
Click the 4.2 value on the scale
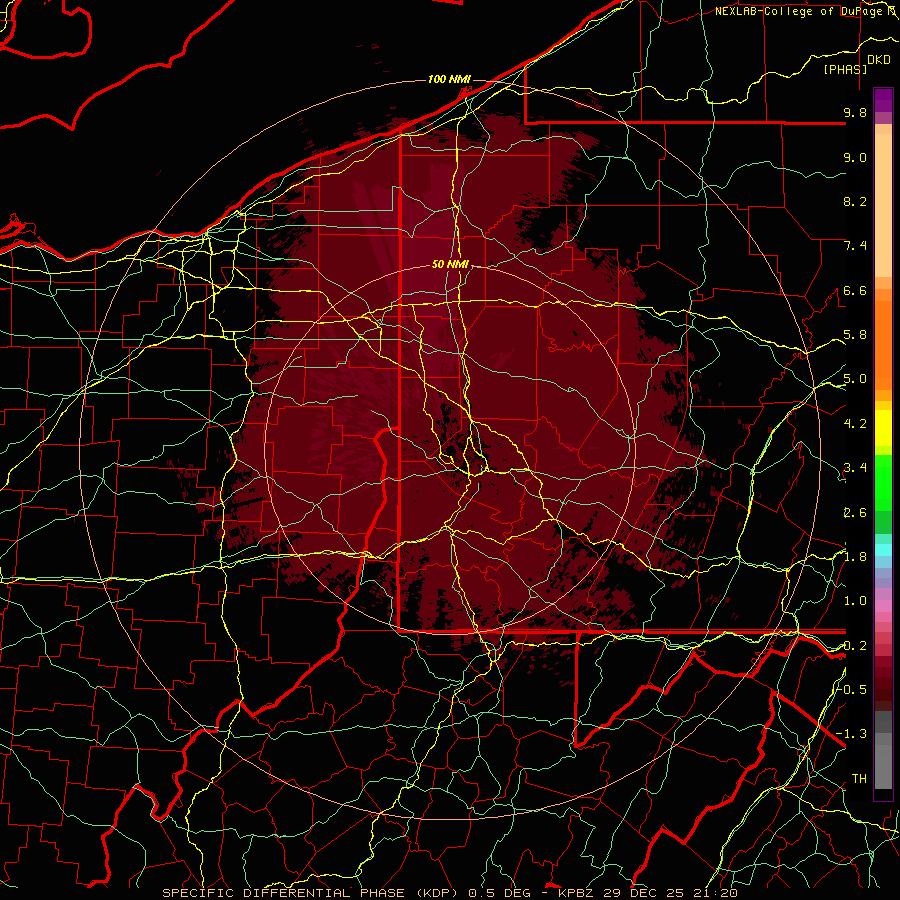(x=855, y=424)
